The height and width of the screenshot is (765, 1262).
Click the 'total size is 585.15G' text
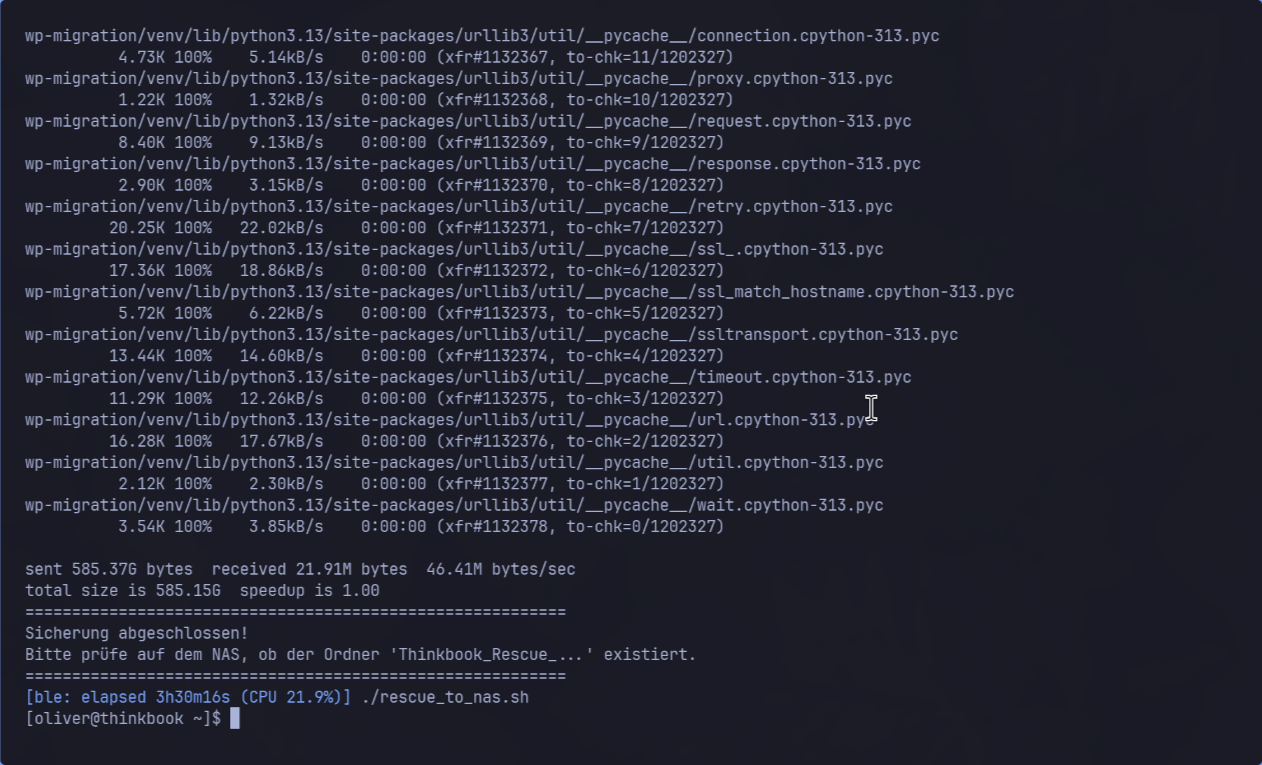(x=123, y=590)
